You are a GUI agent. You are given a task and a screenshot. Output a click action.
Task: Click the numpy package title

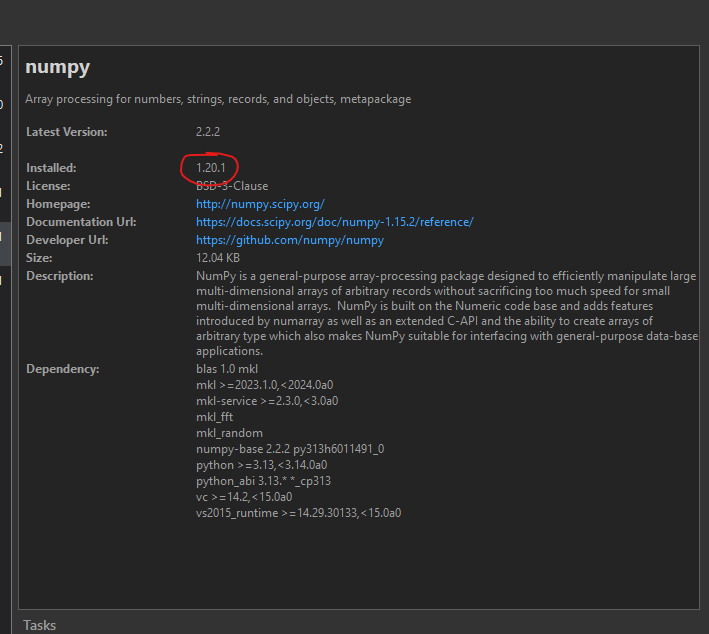click(57, 67)
